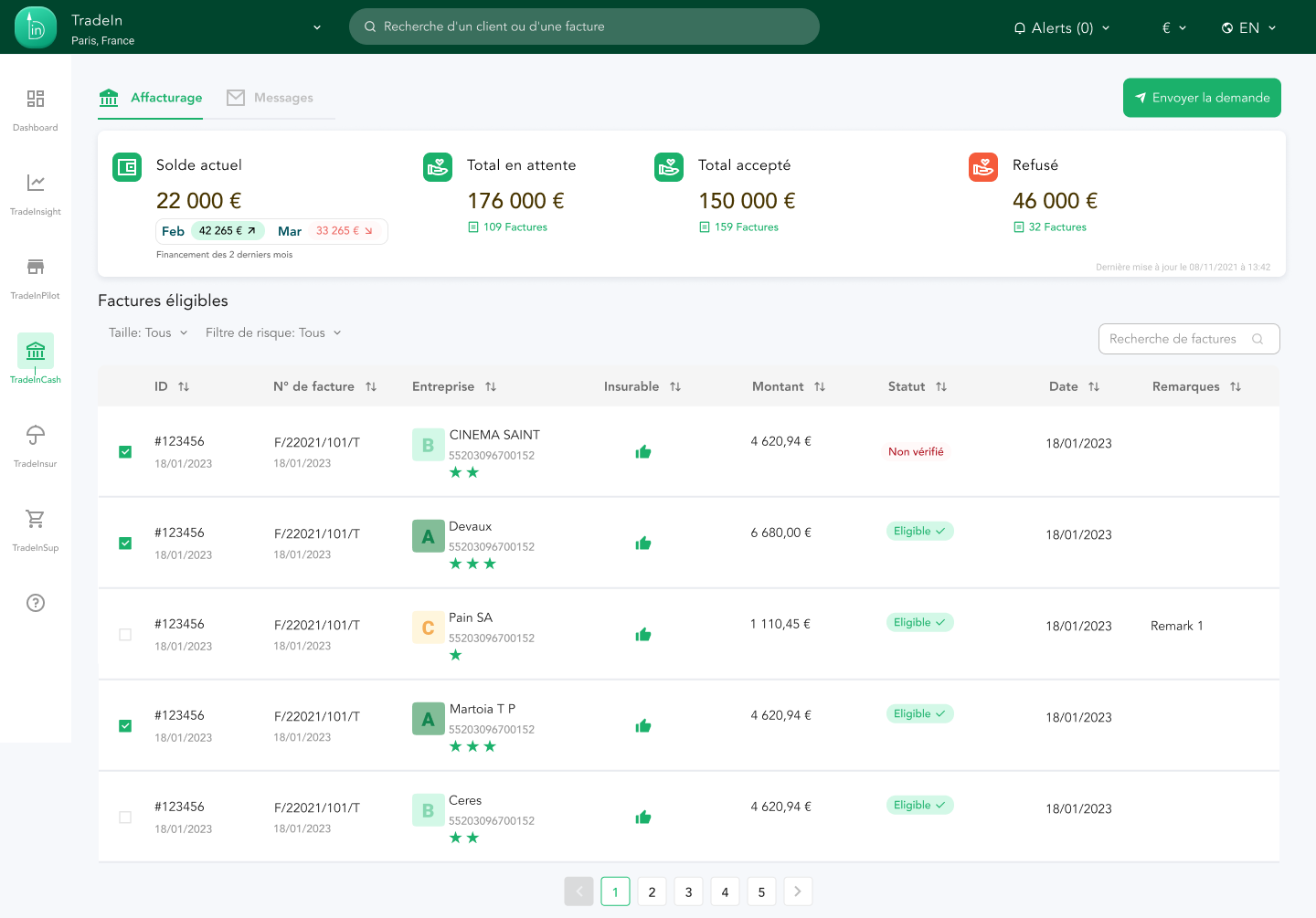Switch to the Messages tab
The image size is (1316, 918).
coord(271,98)
